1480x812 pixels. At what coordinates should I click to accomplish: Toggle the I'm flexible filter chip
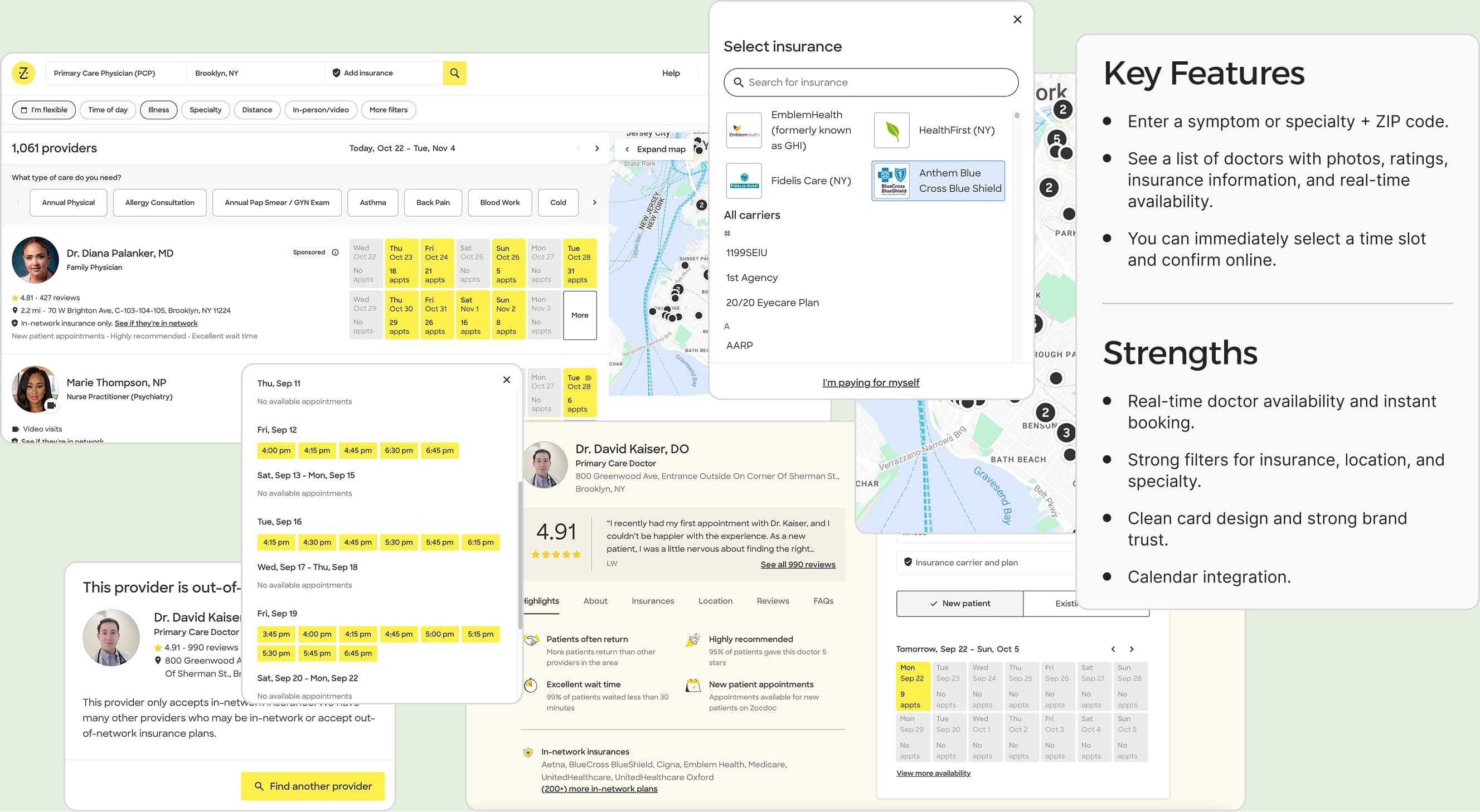pos(43,110)
